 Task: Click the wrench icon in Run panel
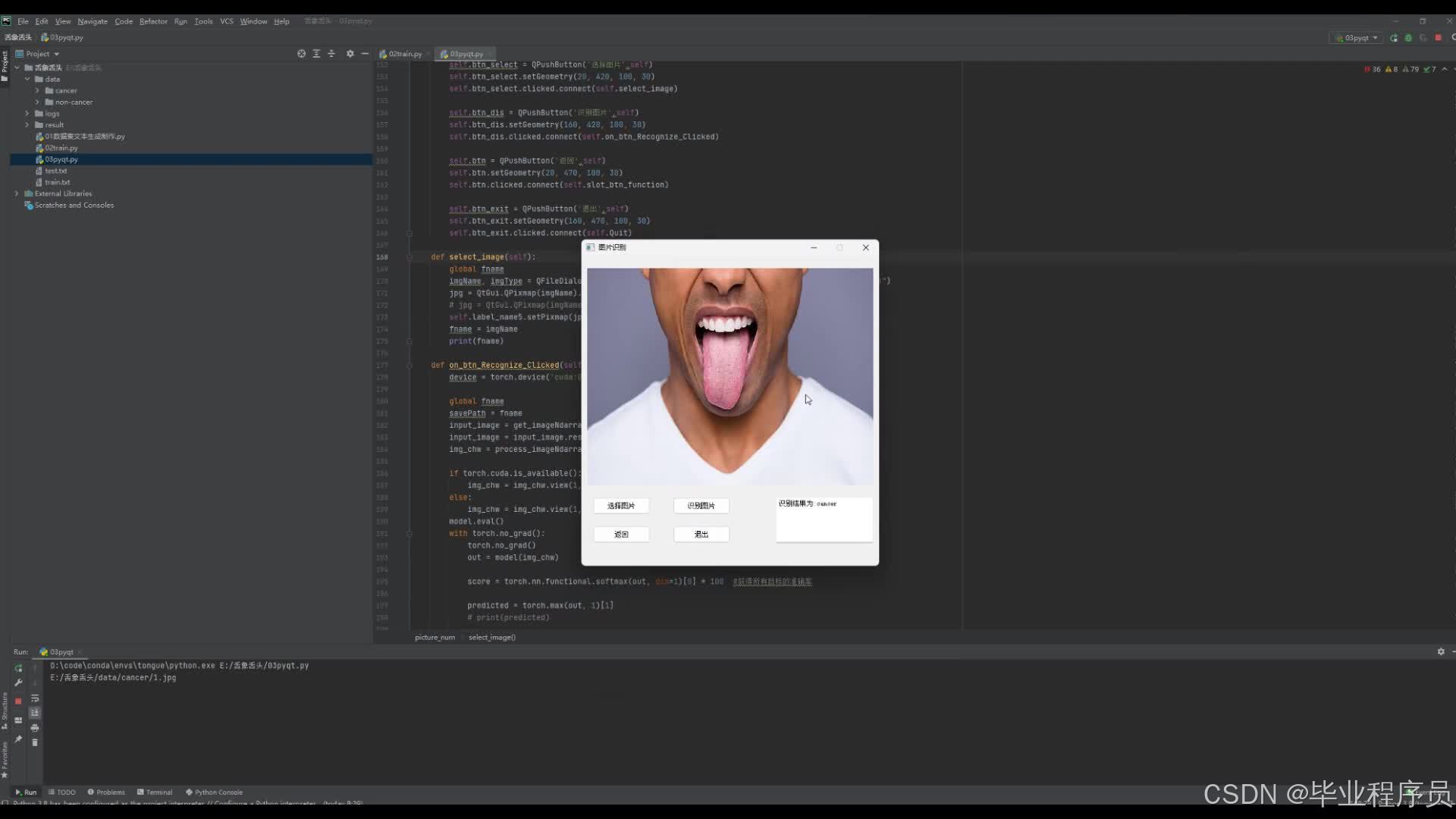pyautogui.click(x=18, y=682)
